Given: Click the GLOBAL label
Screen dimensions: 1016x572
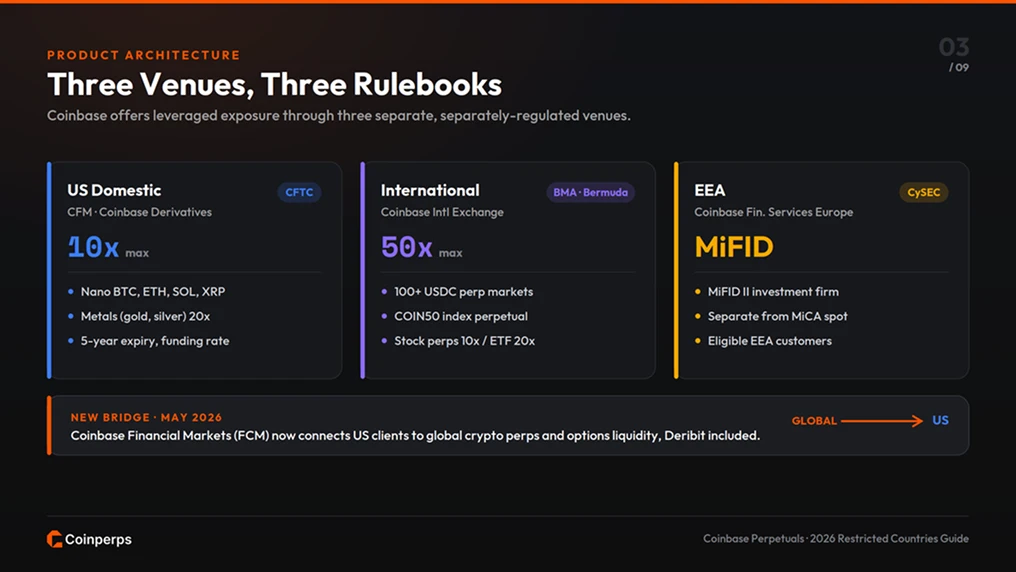Looking at the screenshot, I should [814, 421].
